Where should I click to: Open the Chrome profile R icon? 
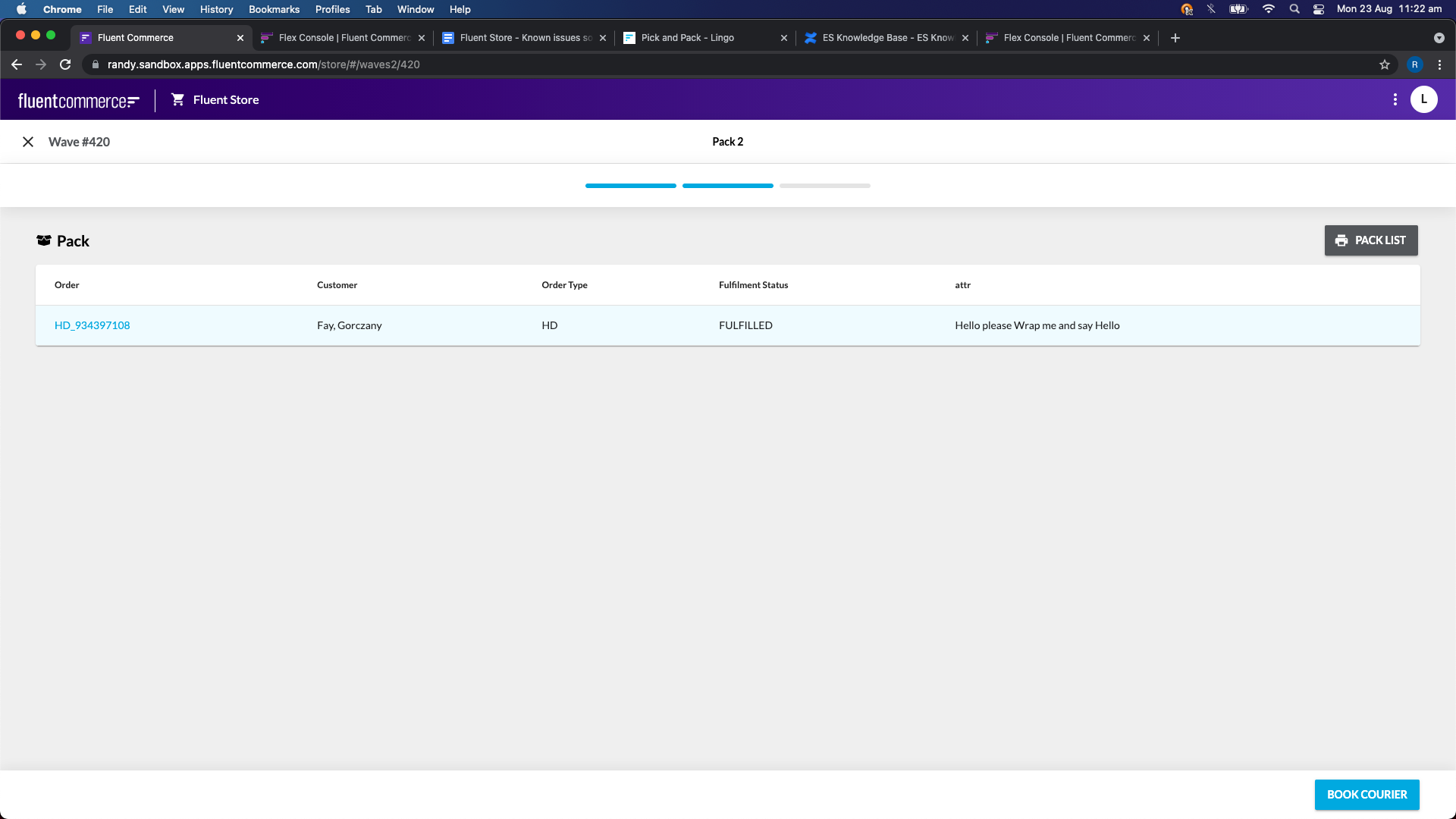(x=1414, y=64)
